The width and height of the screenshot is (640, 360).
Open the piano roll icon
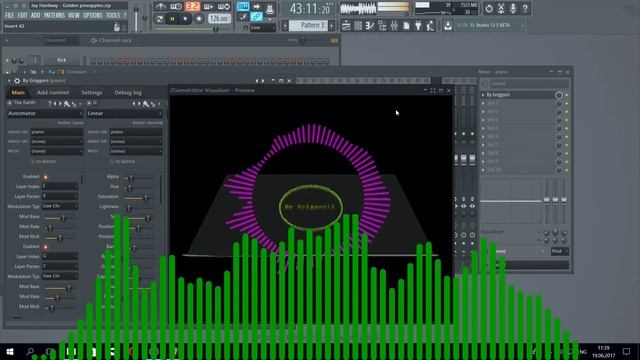tap(370, 26)
